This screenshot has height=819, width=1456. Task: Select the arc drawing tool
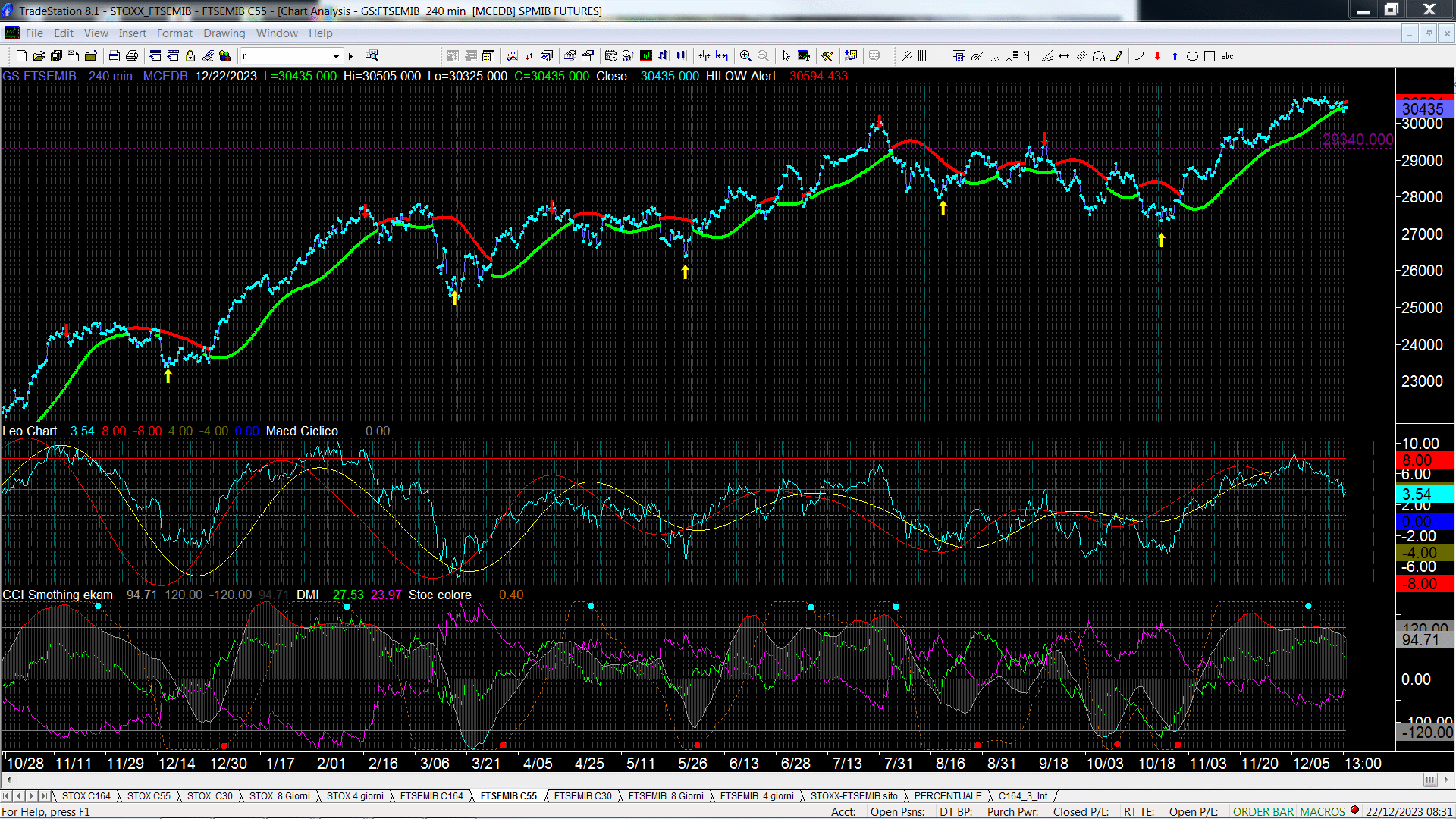click(x=1139, y=56)
